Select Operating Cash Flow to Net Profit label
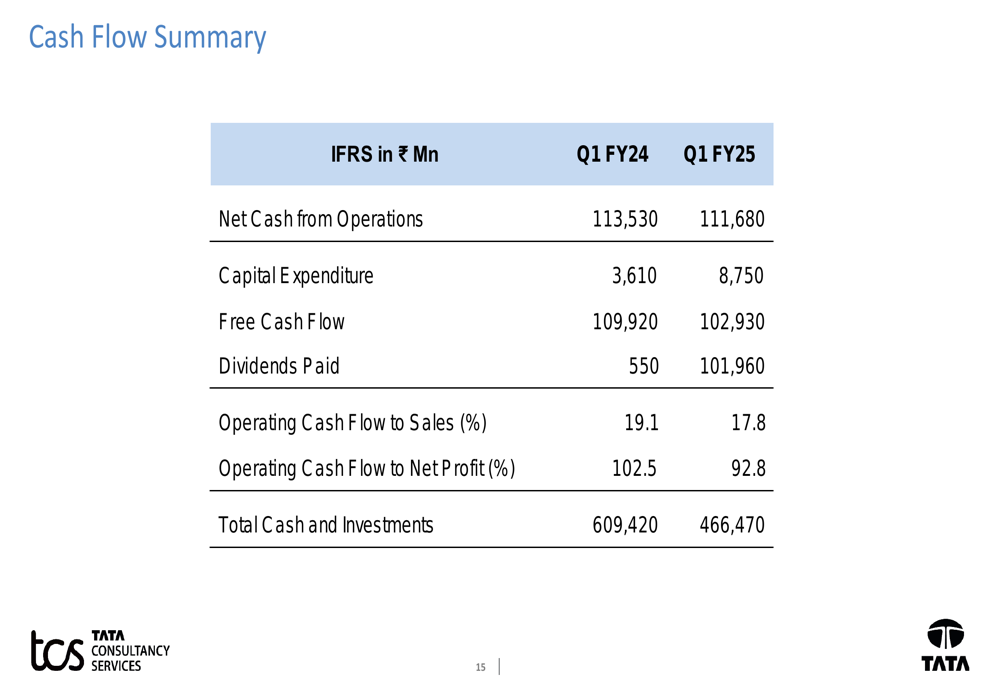The height and width of the screenshot is (685, 1000). coord(366,468)
